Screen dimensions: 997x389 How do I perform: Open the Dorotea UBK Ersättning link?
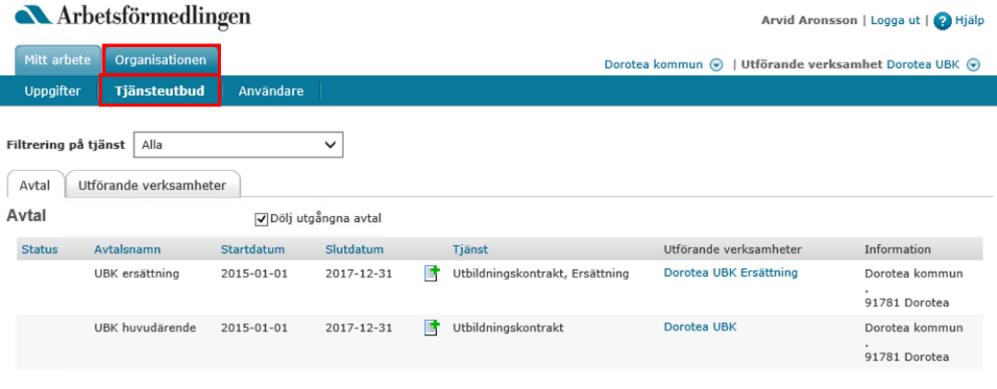[731, 273]
